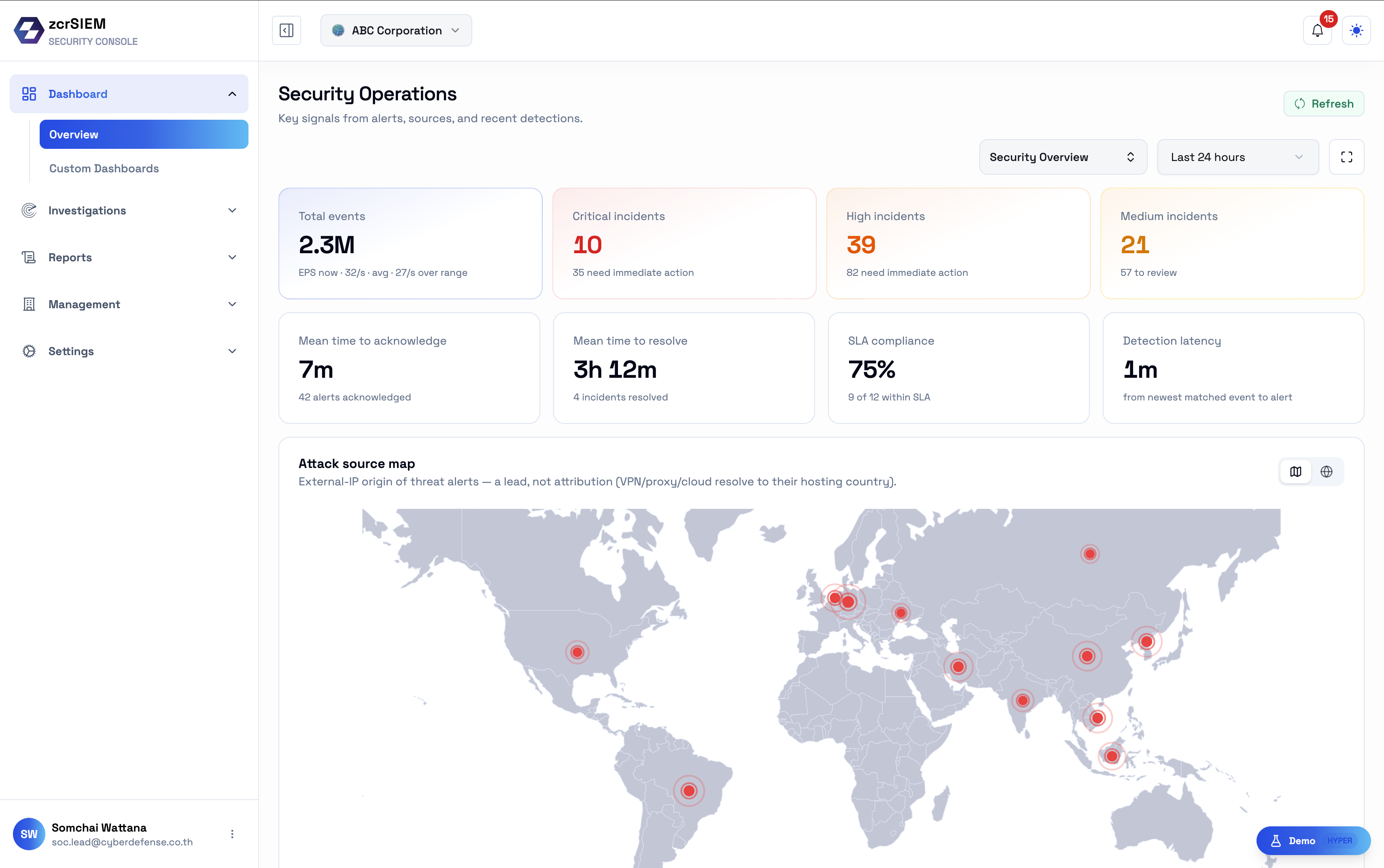
Task: Click attack marker over Brazil
Action: (688, 791)
